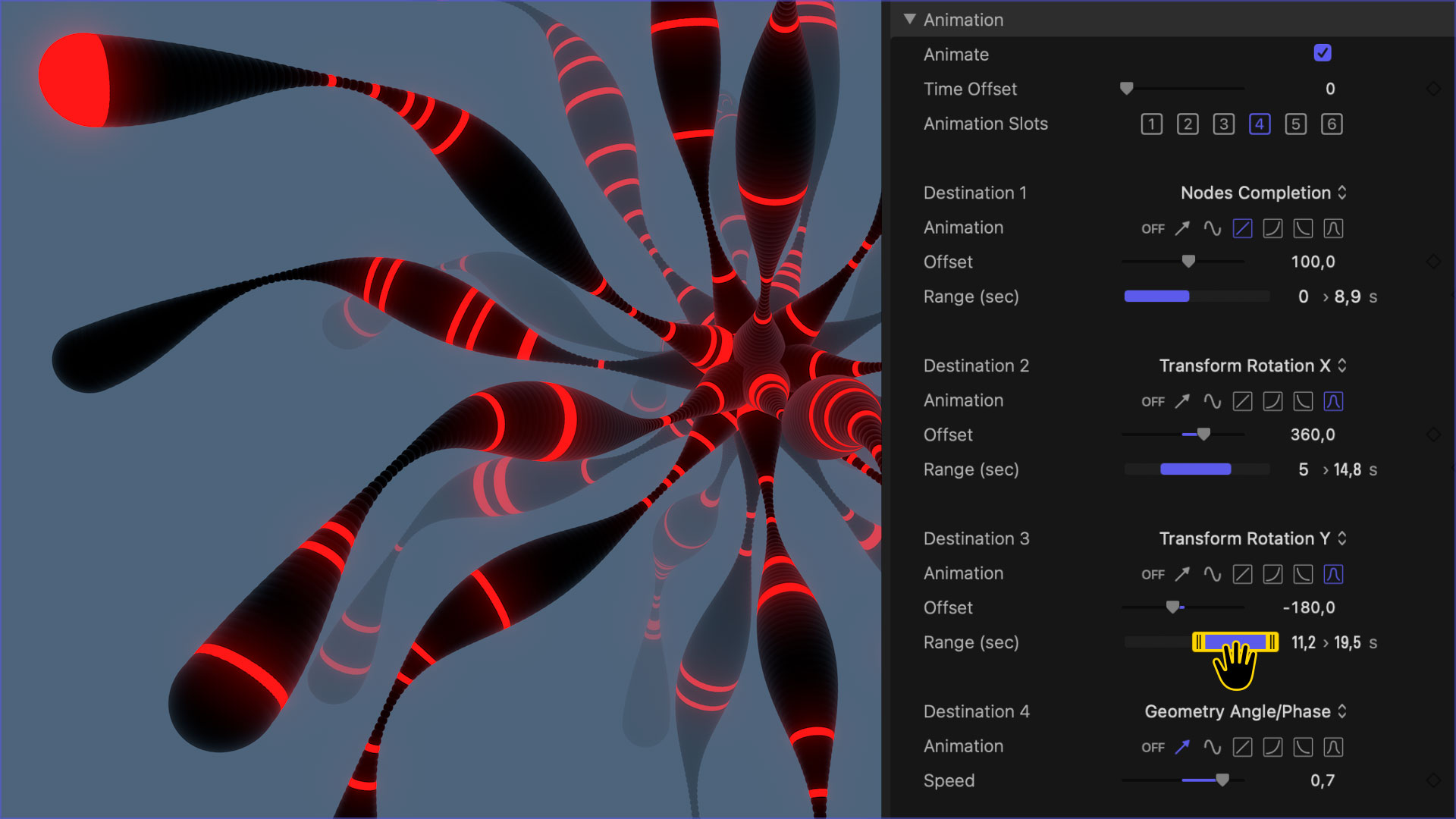This screenshot has width=1456, height=819.
Task: Choose bell curve animation for Destination 3
Action: pyautogui.click(x=1333, y=574)
